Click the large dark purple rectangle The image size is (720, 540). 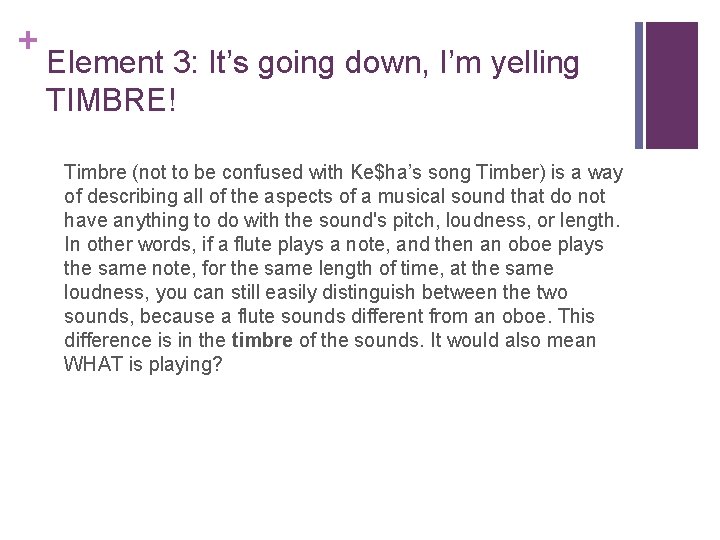coord(672,85)
